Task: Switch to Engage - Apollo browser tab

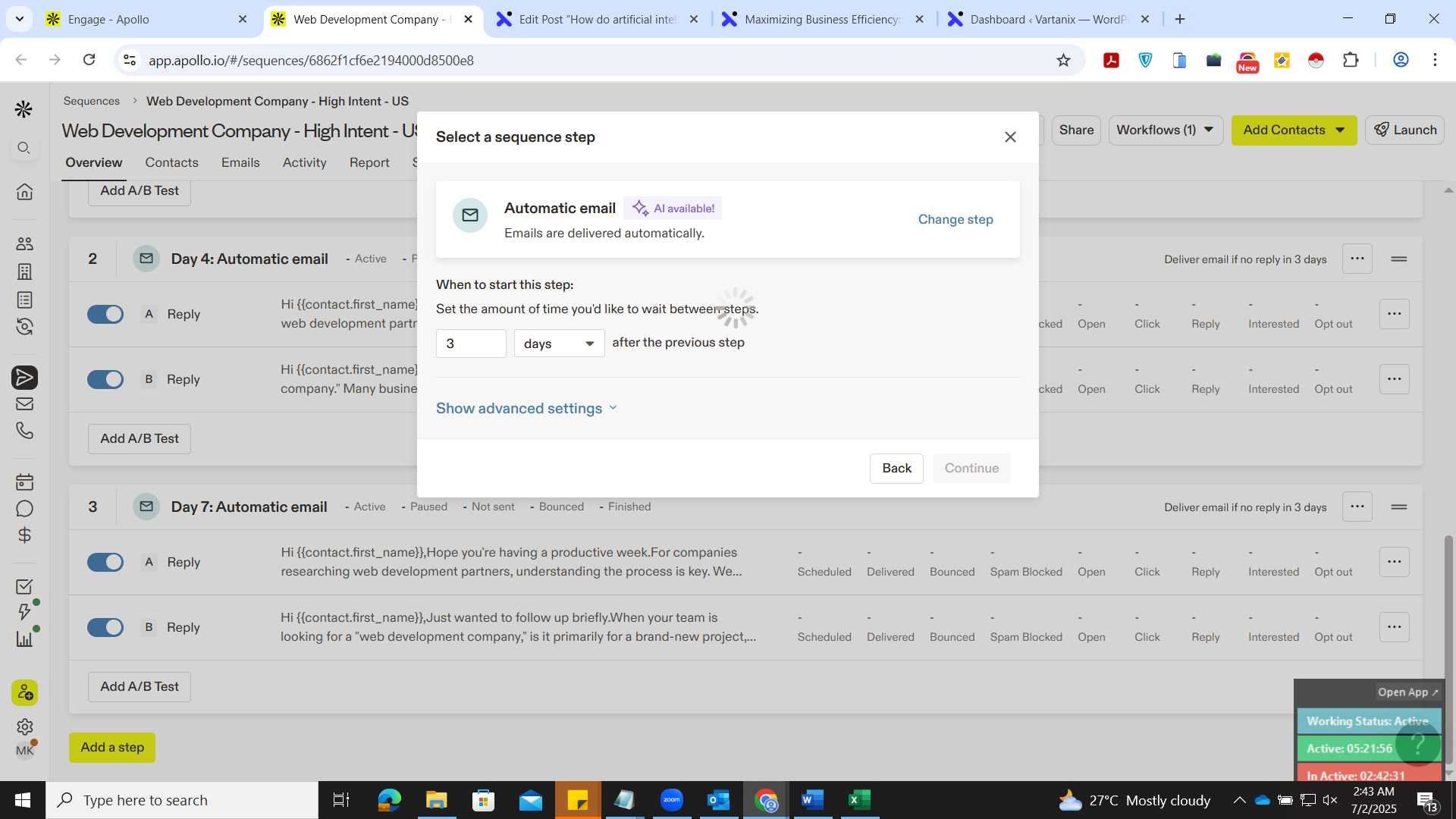Action: tap(146, 19)
